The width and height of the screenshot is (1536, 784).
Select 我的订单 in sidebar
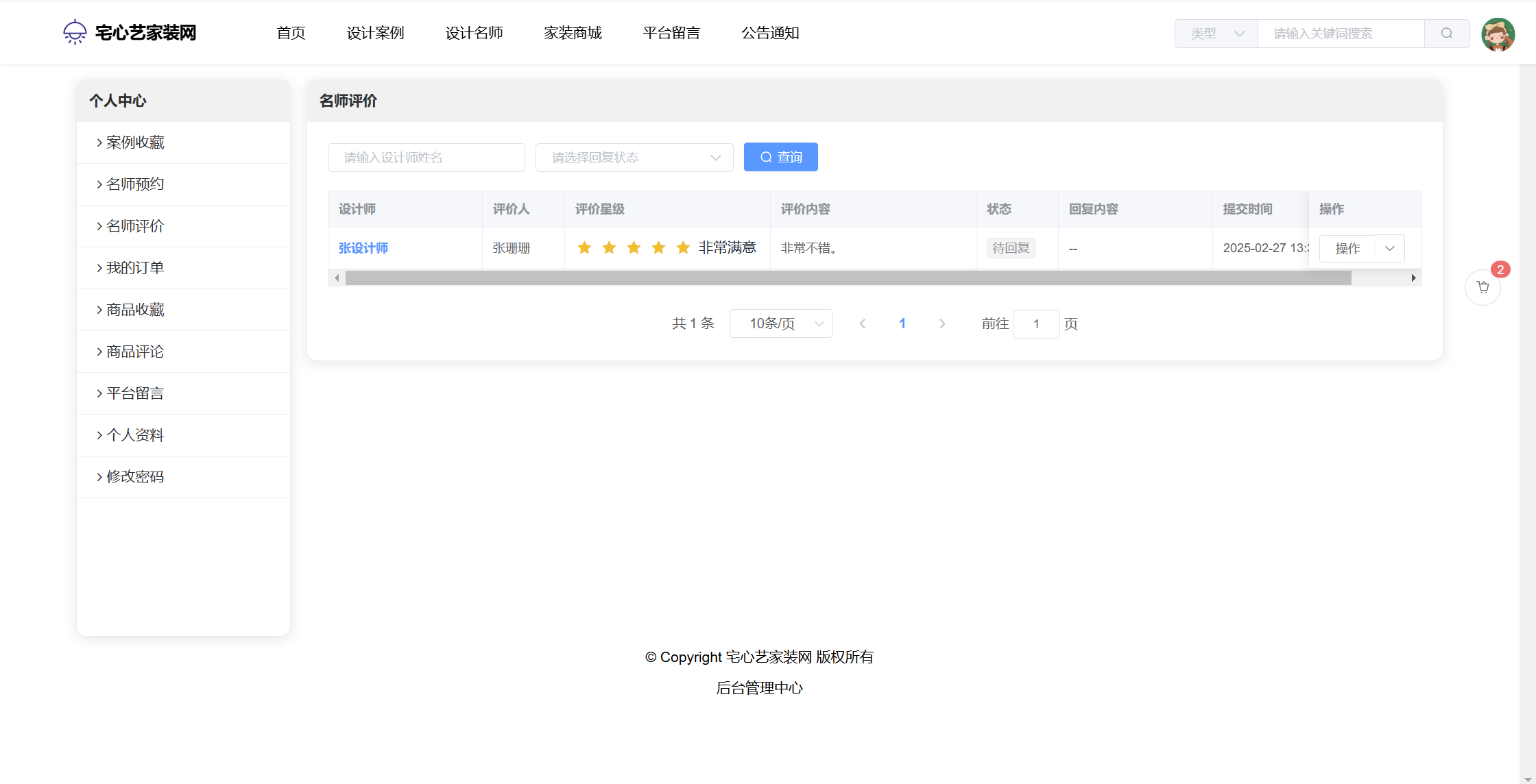(x=135, y=268)
